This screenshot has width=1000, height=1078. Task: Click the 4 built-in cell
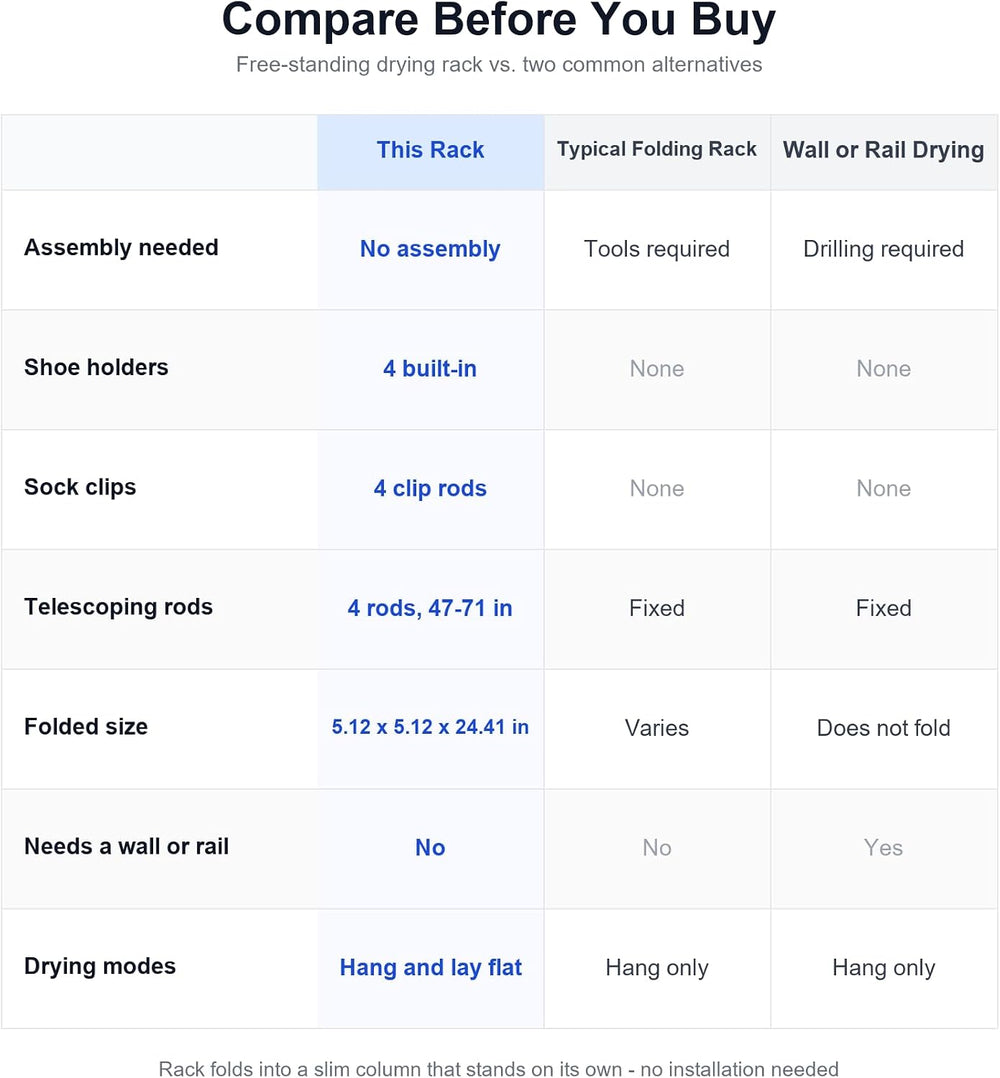(x=430, y=368)
